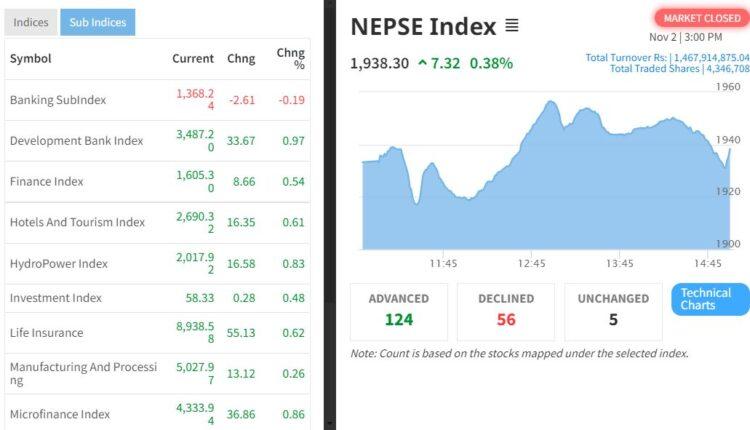Open Life Insurance sub index
Screen dimensions: 750x430
click(x=46, y=332)
